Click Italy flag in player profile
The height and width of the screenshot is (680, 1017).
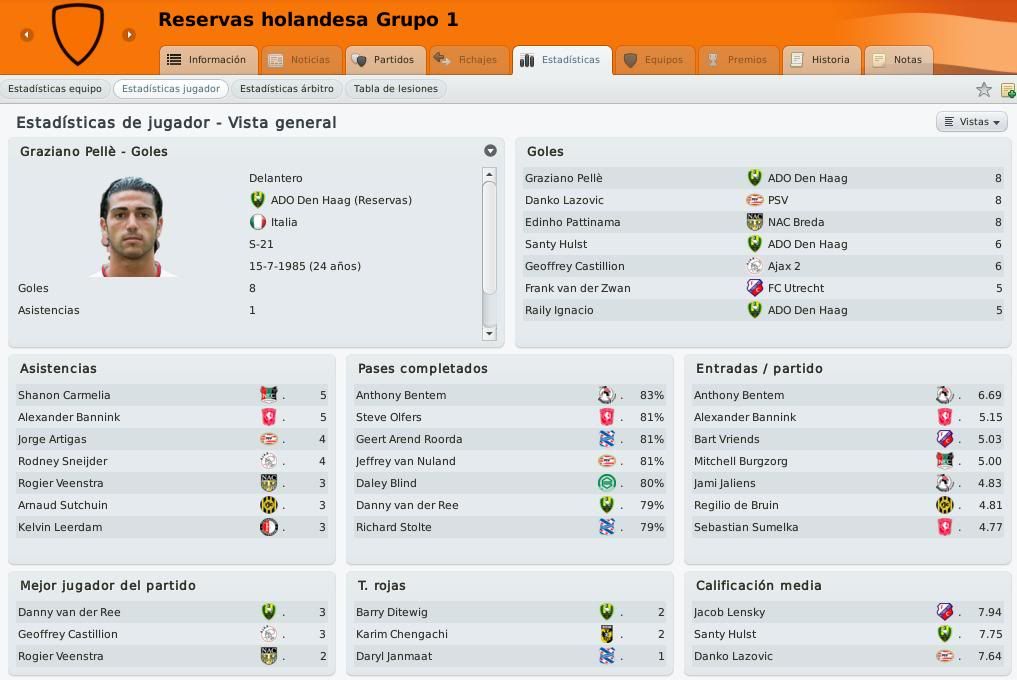click(x=257, y=222)
